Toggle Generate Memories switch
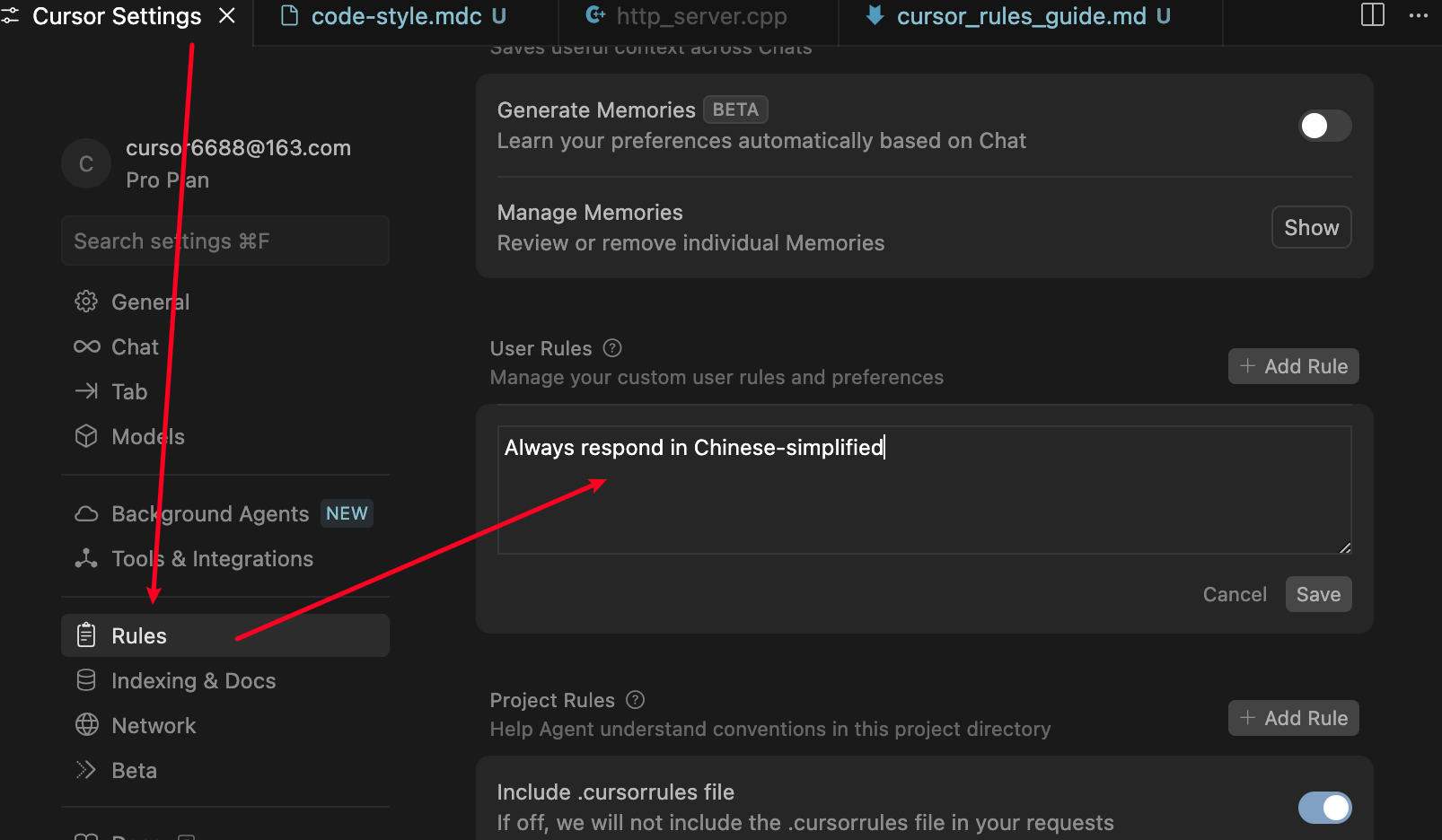Viewport: 1442px width, 840px height. 1324,126
